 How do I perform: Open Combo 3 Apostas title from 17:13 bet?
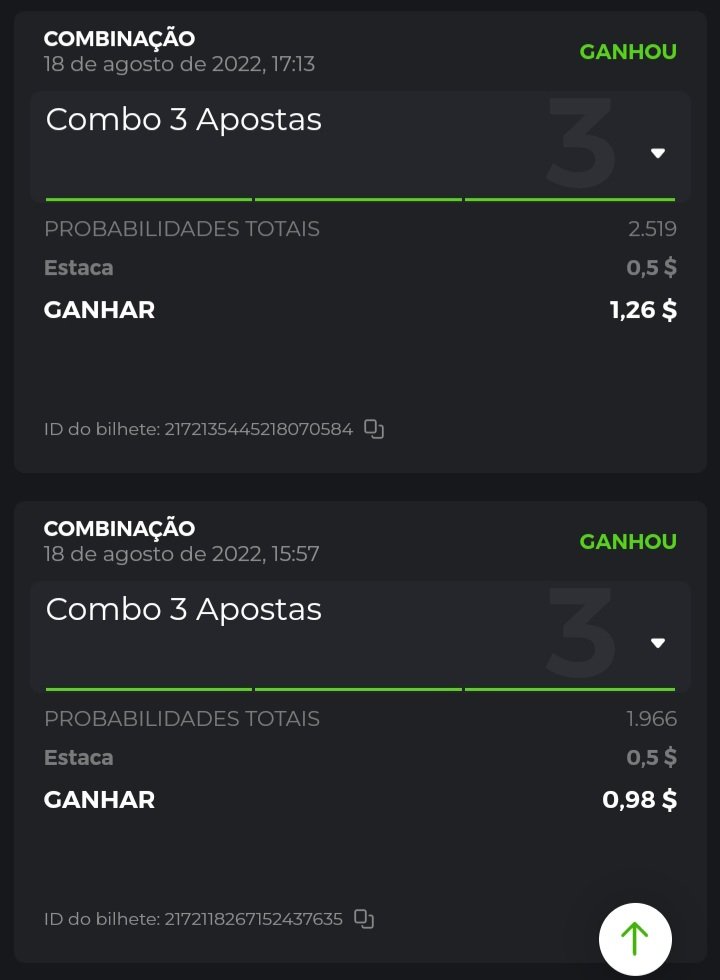(184, 120)
